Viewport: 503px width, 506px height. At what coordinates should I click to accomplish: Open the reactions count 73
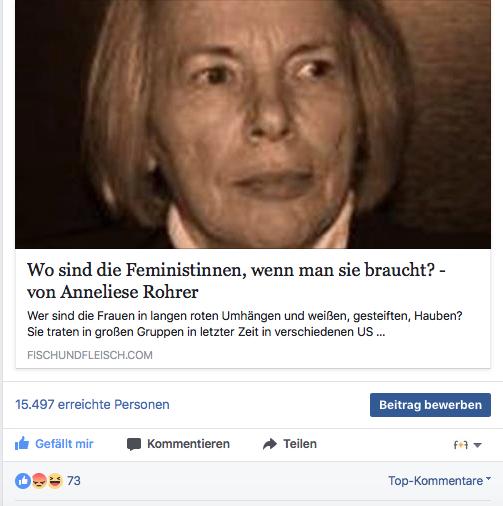[74, 481]
